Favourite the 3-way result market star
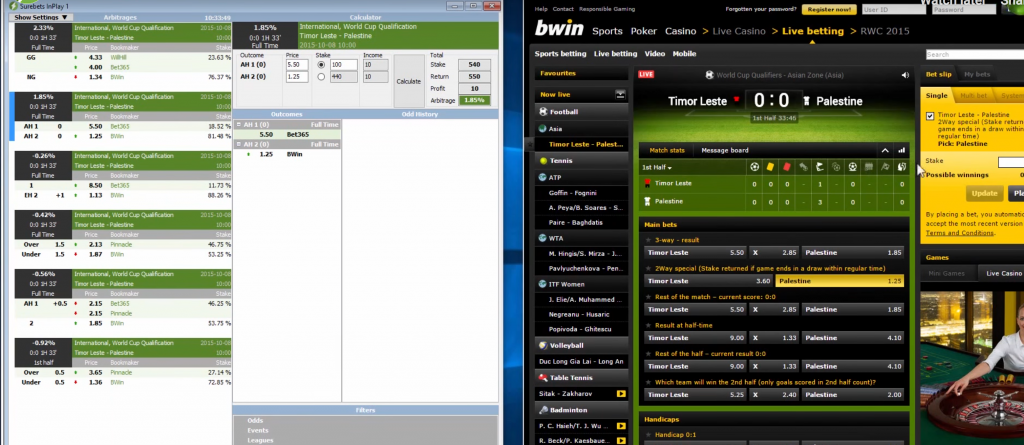 pos(648,240)
